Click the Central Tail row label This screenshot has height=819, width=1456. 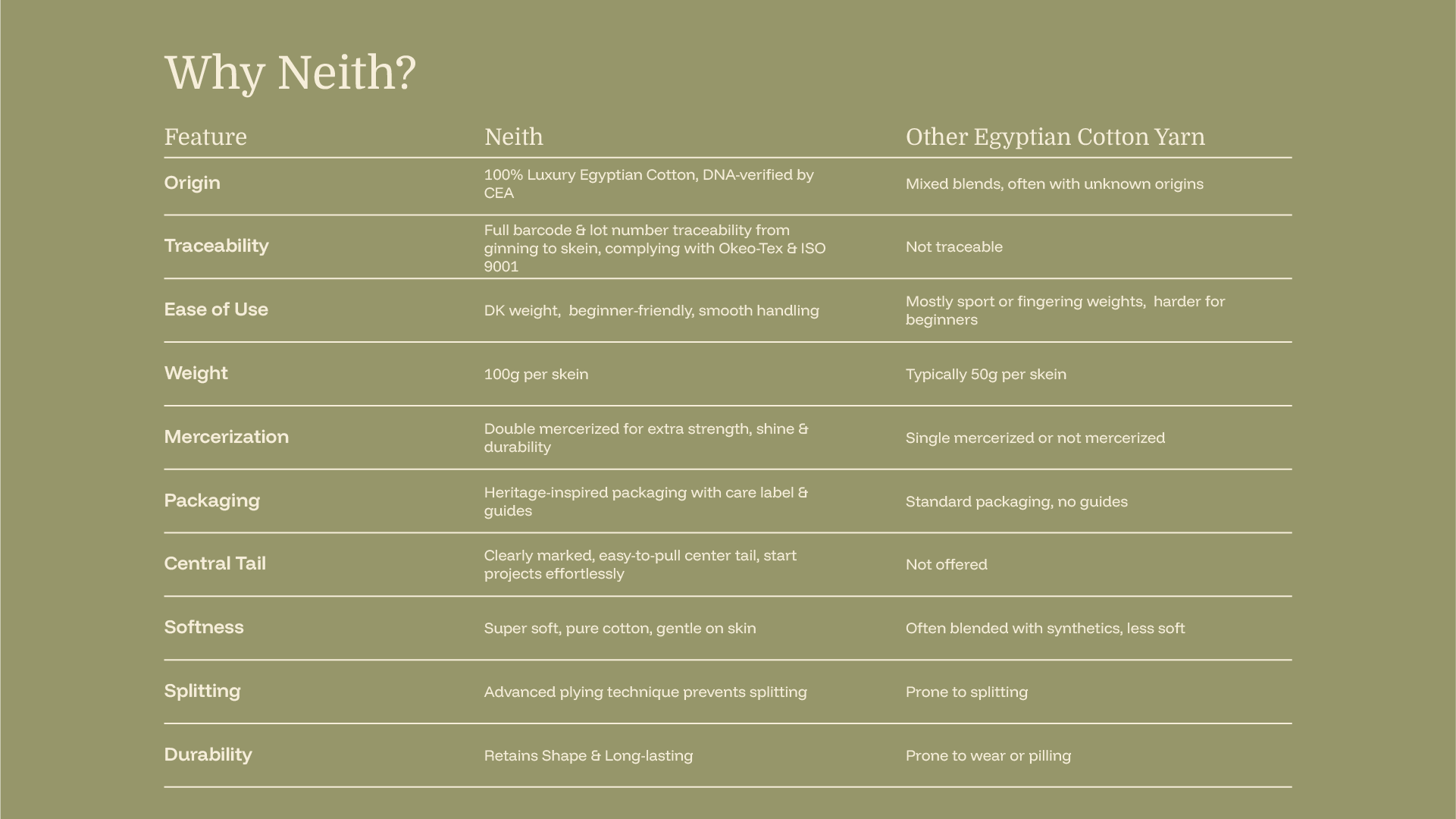[214, 564]
